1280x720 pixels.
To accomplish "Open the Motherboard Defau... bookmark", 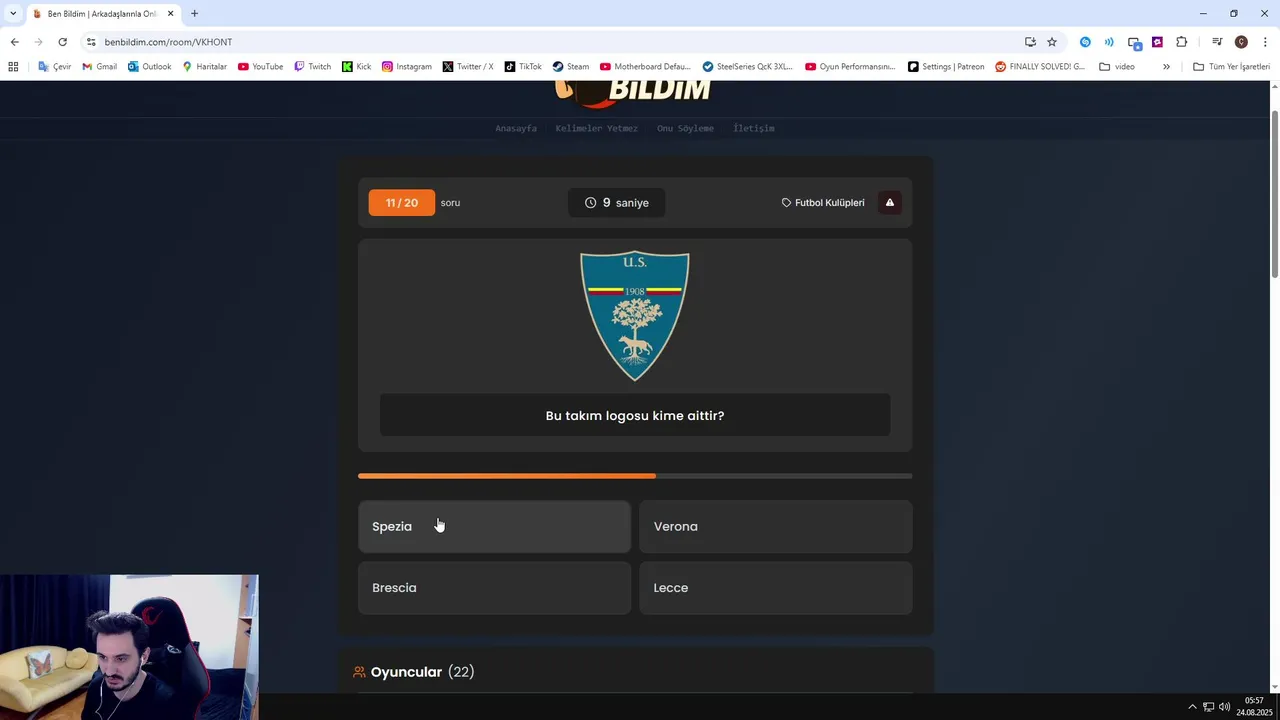I will (x=645, y=67).
